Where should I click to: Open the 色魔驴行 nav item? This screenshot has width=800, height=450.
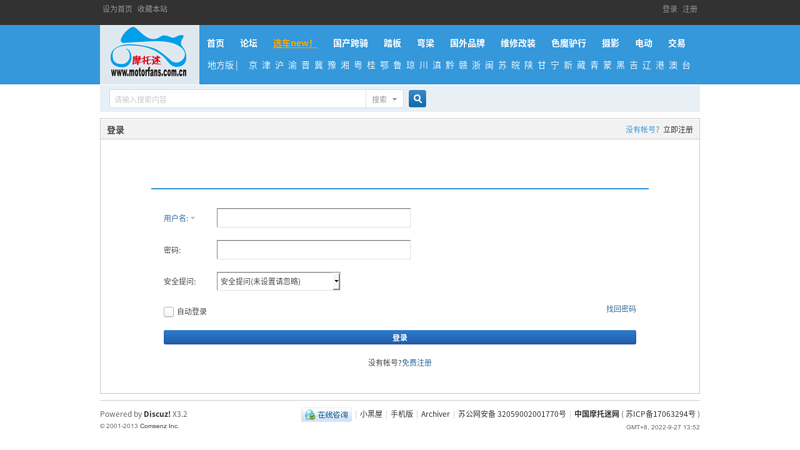[x=568, y=43]
